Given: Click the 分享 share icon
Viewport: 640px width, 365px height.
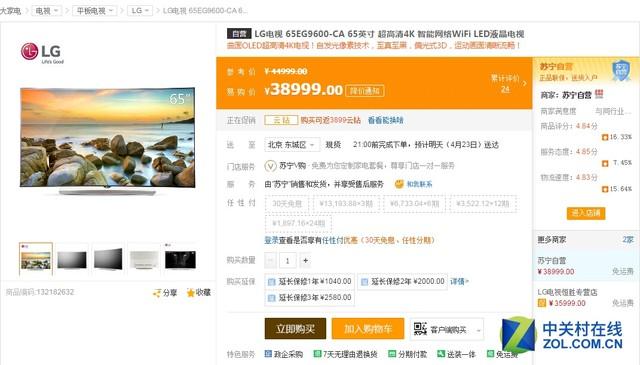Looking at the screenshot, I should coord(157,293).
